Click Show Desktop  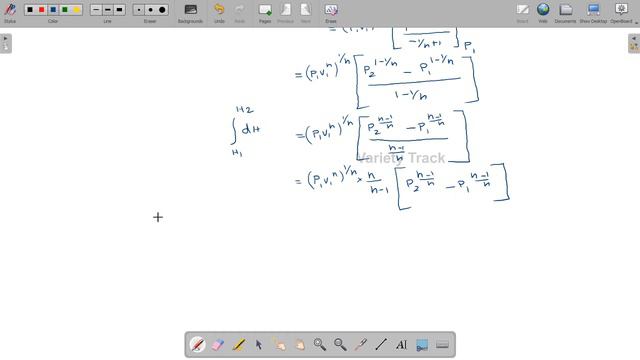tap(593, 13)
